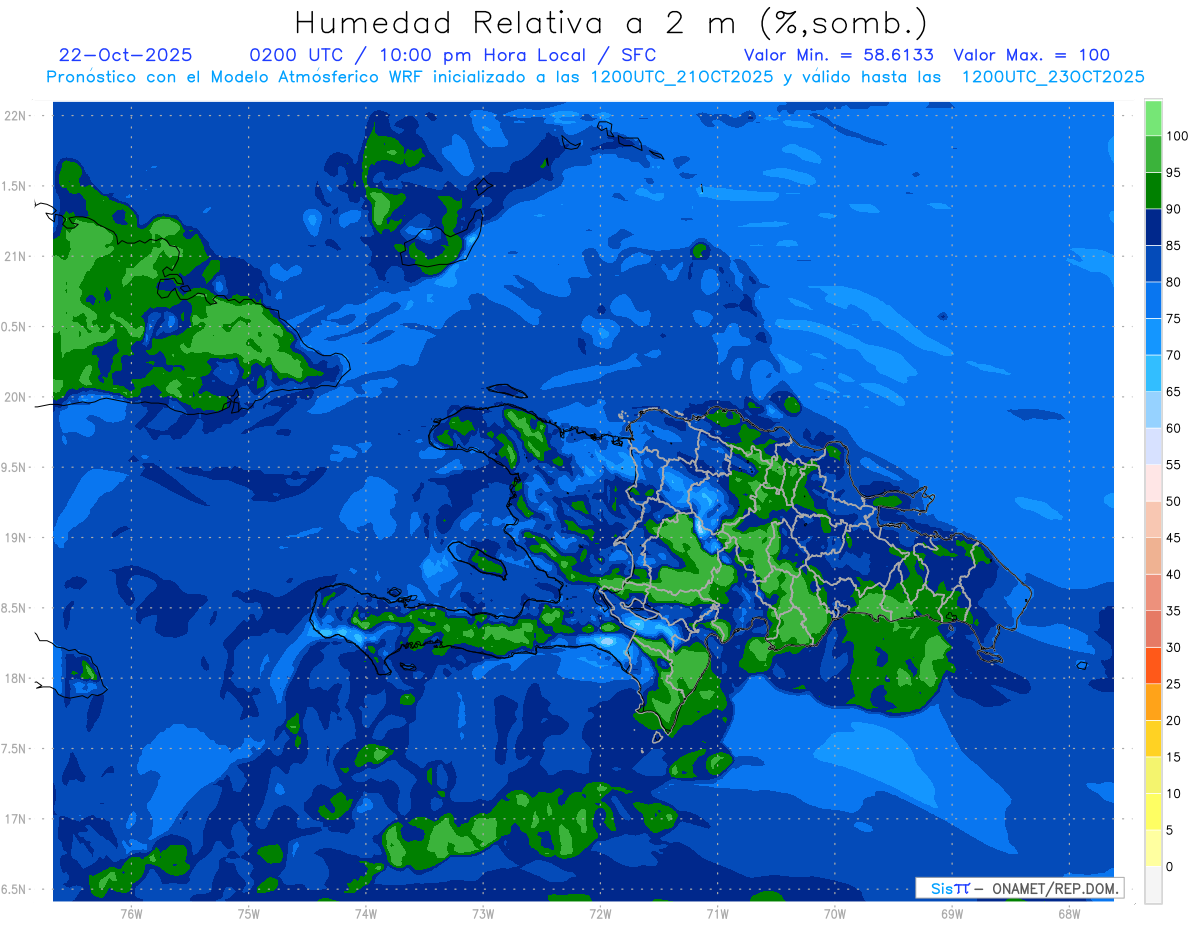Click the '69W' longitude axis label
This screenshot has height=927, width=1200.
(952, 914)
